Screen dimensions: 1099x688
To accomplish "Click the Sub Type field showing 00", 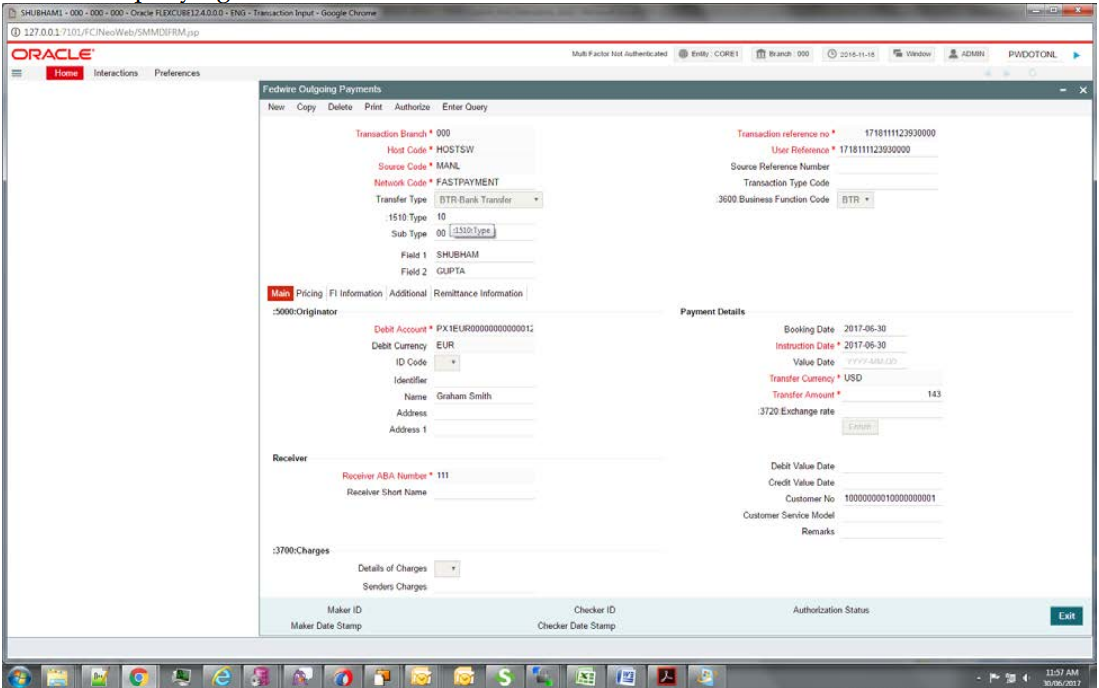I will [x=484, y=233].
